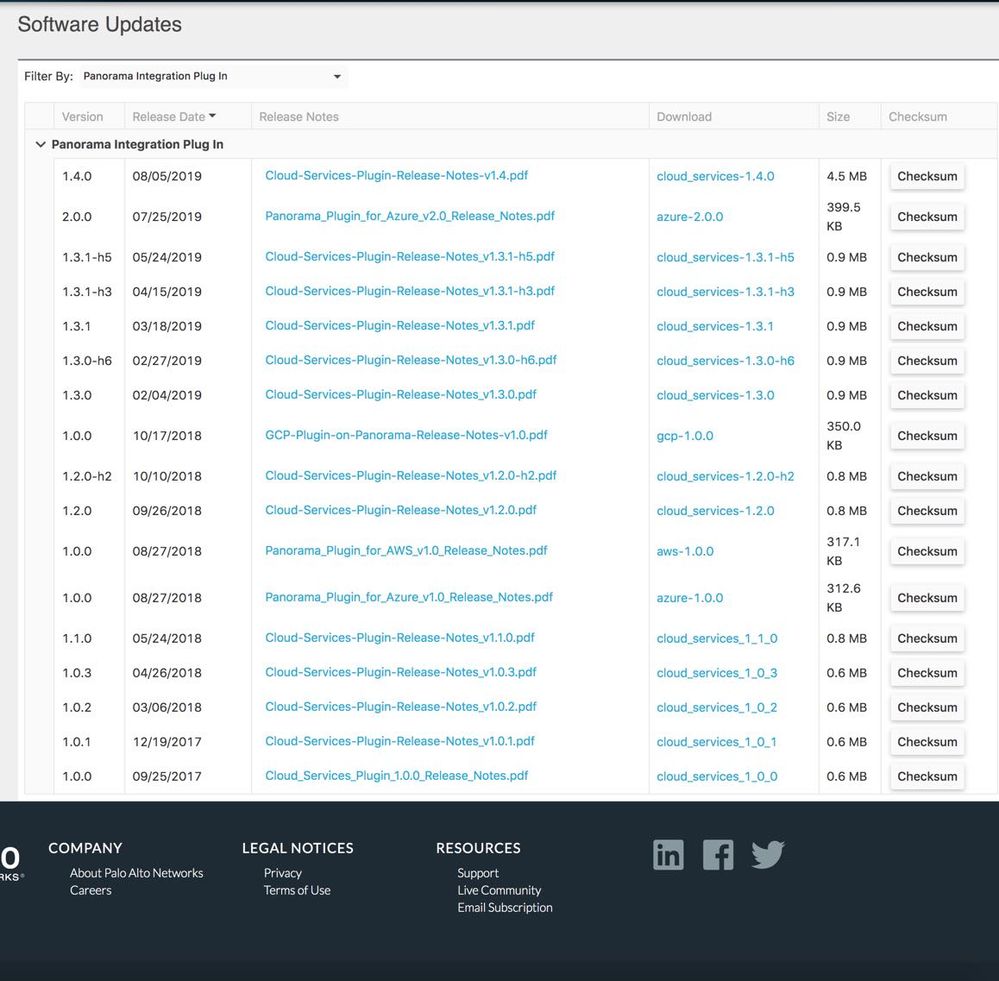Show Checksum for cloud_services_1_0_0
Screen dimensions: 999x981
pos(927,777)
